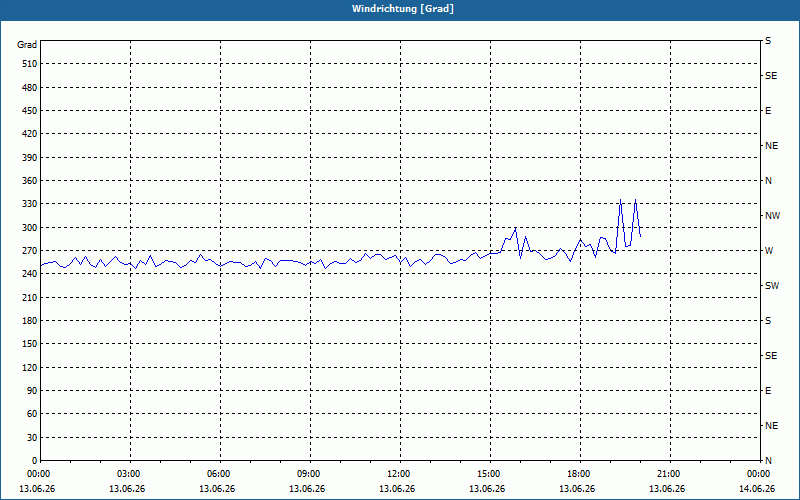800x500 pixels.
Task: Click the 21:00 time axis label
Action: (x=669, y=474)
